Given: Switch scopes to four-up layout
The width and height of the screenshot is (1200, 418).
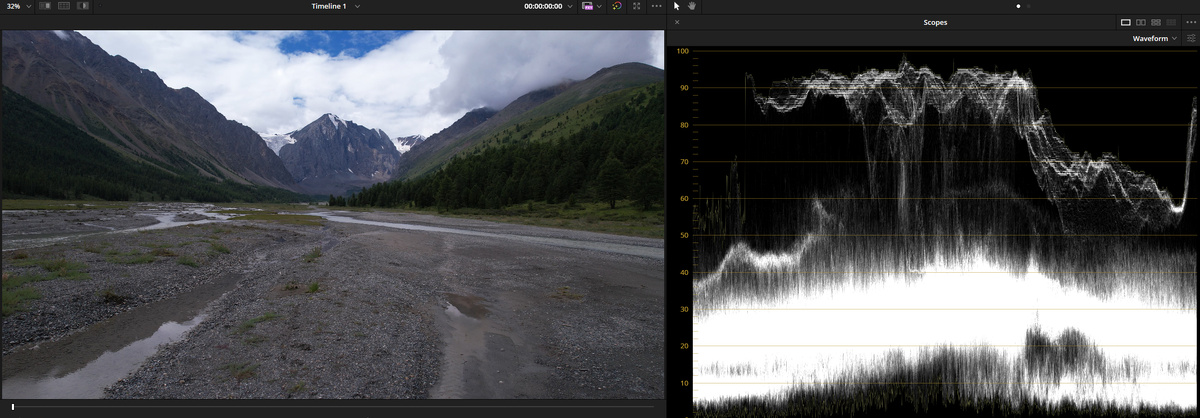Looking at the screenshot, I should point(1156,22).
